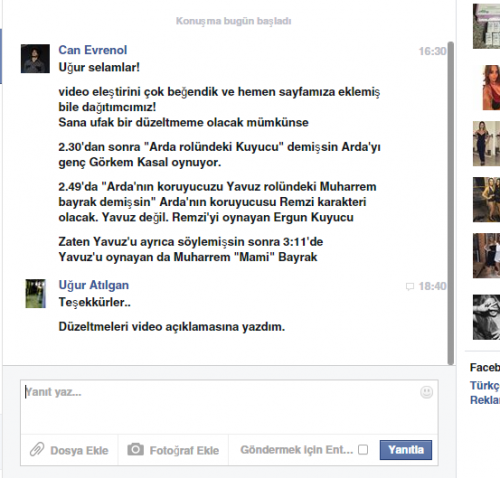This screenshot has width=500, height=478.
Task: Open the topmost sidebar product thumbnail
Action: [486, 26]
